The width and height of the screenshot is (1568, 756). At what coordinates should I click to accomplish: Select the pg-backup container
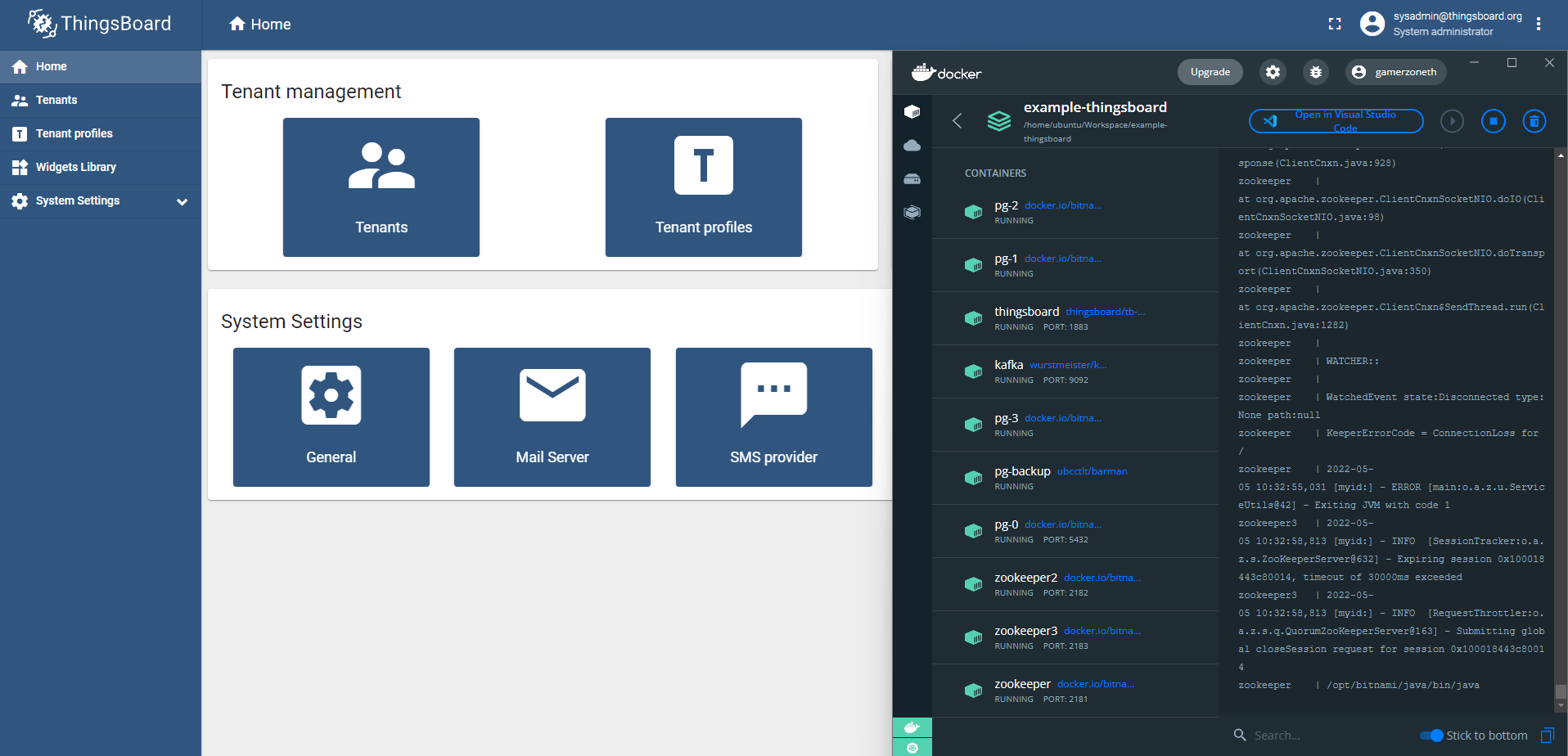click(1075, 478)
